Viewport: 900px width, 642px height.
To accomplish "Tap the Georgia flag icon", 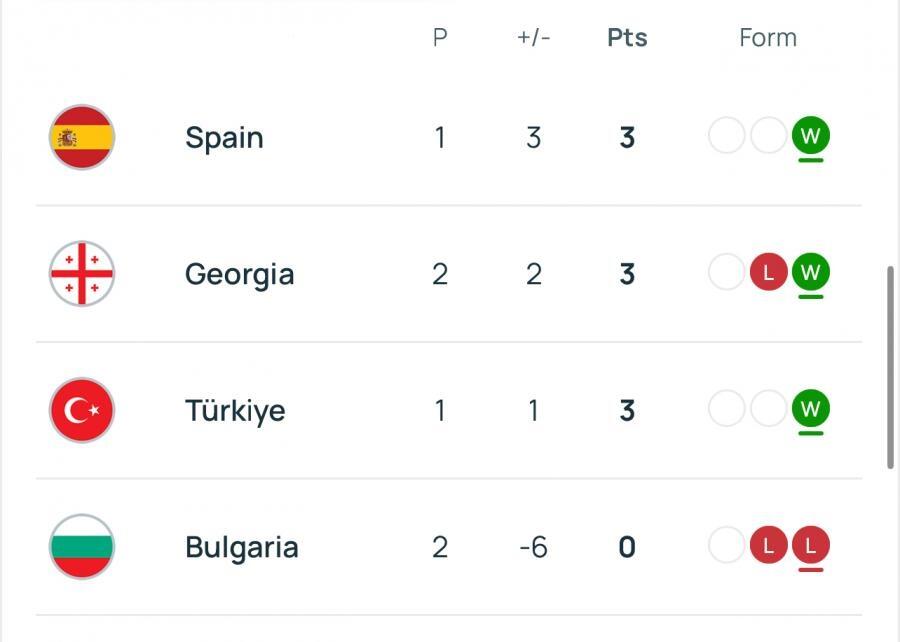I will point(82,274).
